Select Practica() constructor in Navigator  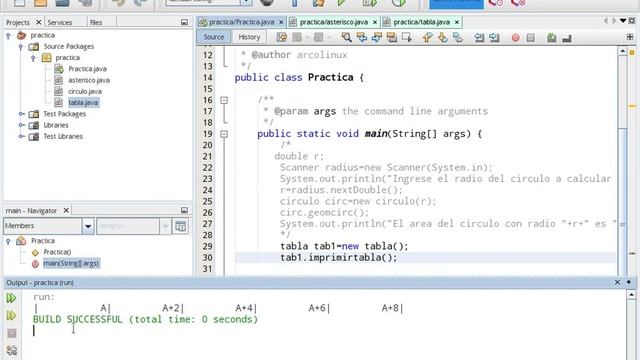click(x=57, y=252)
